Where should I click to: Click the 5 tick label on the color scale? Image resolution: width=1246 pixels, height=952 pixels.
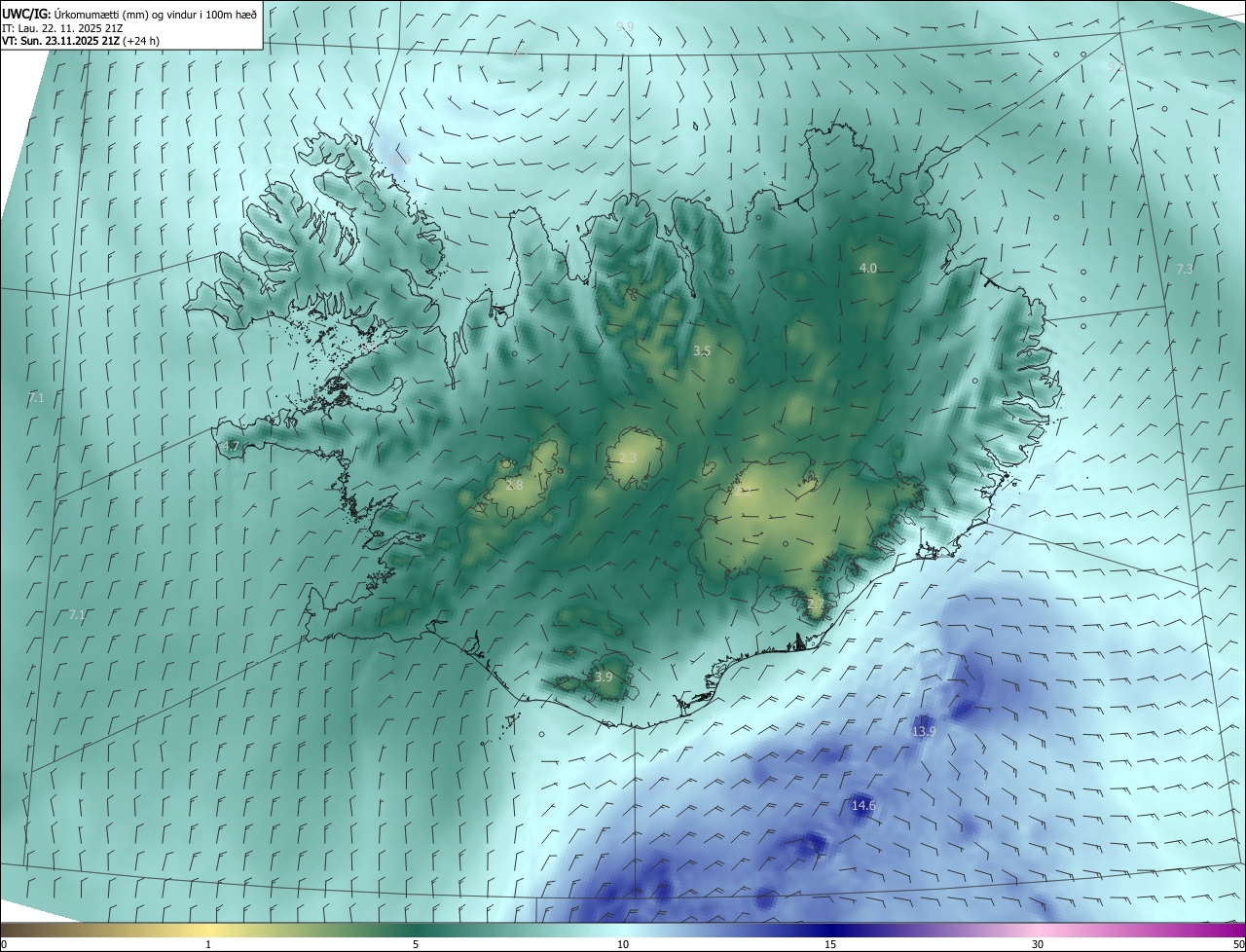click(x=416, y=944)
